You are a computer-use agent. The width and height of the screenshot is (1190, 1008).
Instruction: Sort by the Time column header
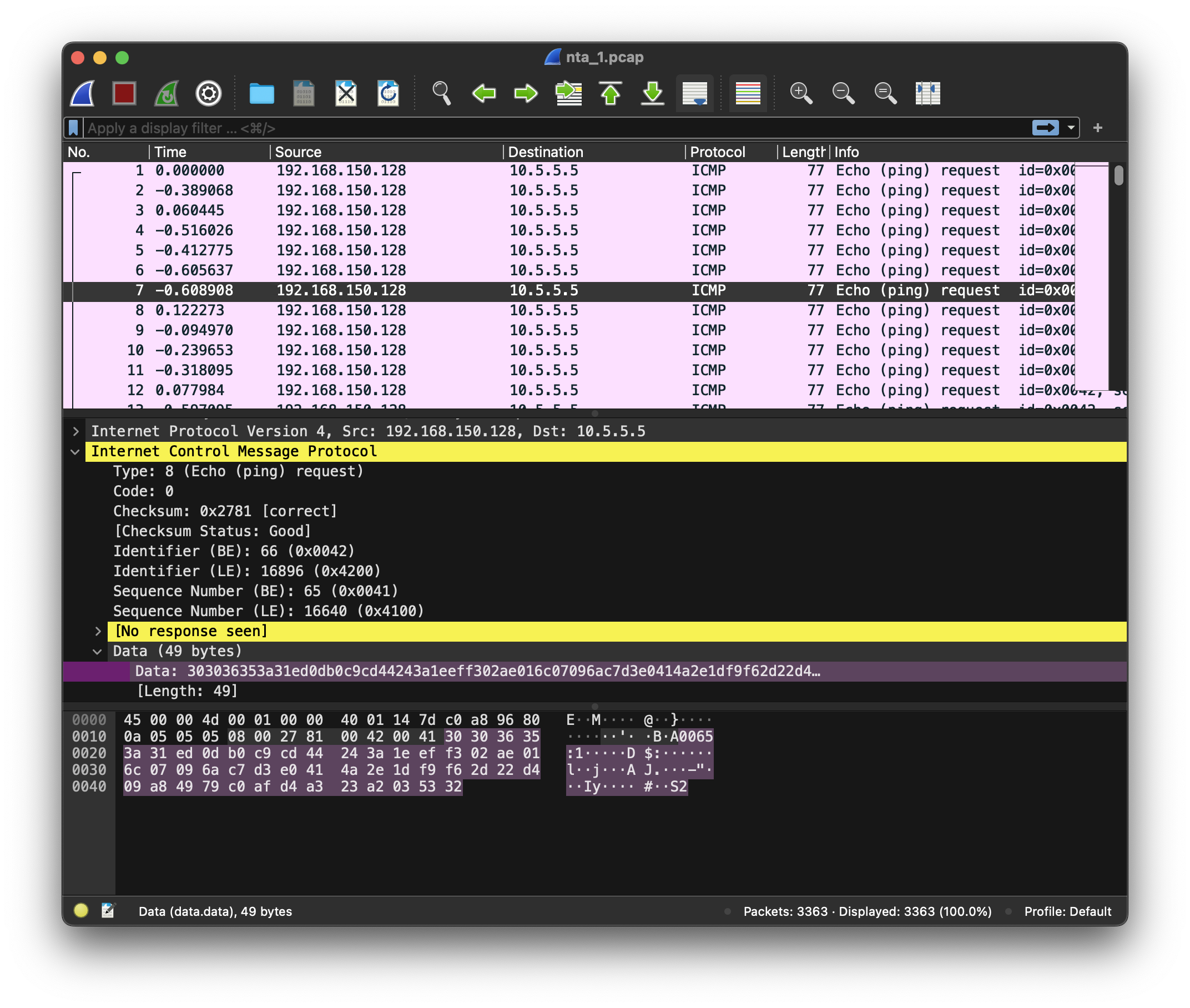(209, 152)
